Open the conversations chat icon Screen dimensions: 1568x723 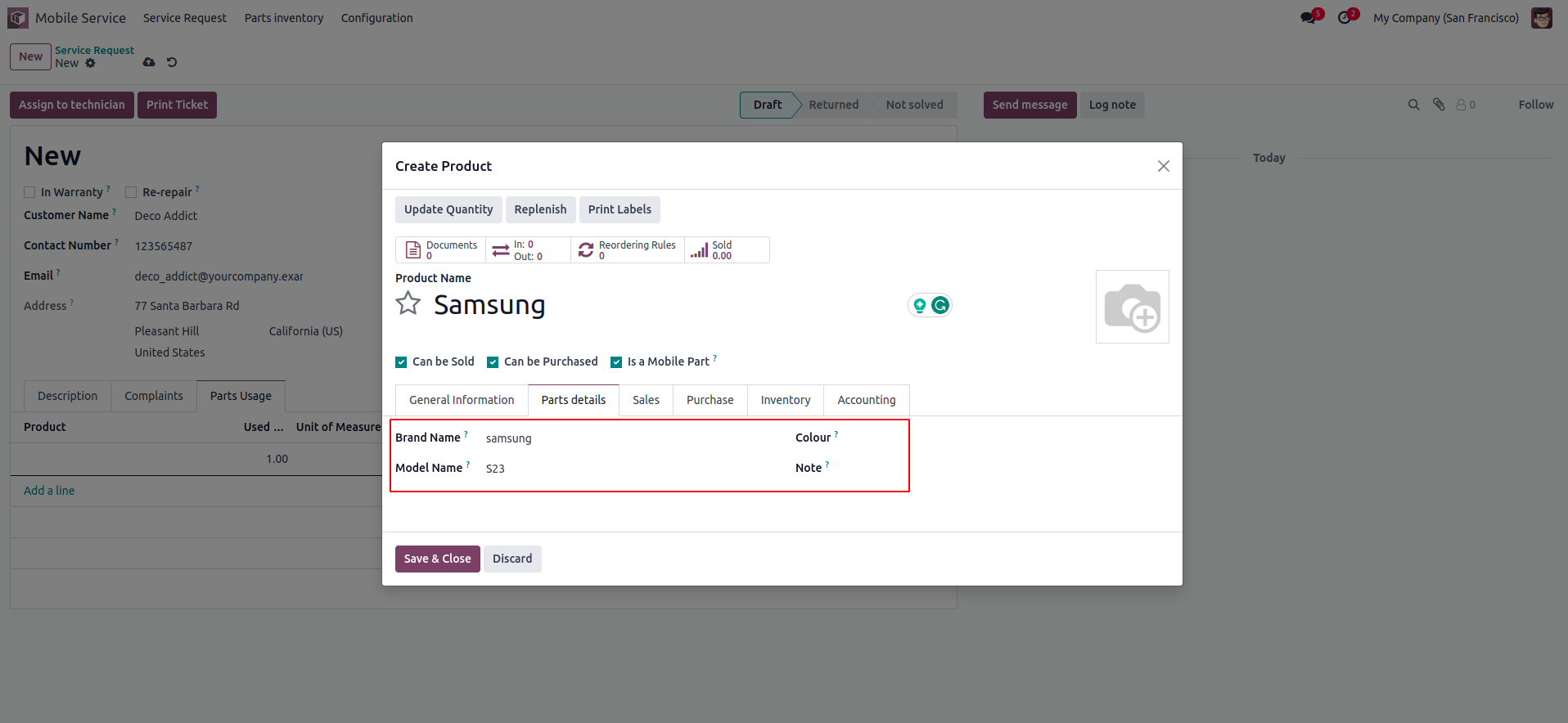point(1309,17)
